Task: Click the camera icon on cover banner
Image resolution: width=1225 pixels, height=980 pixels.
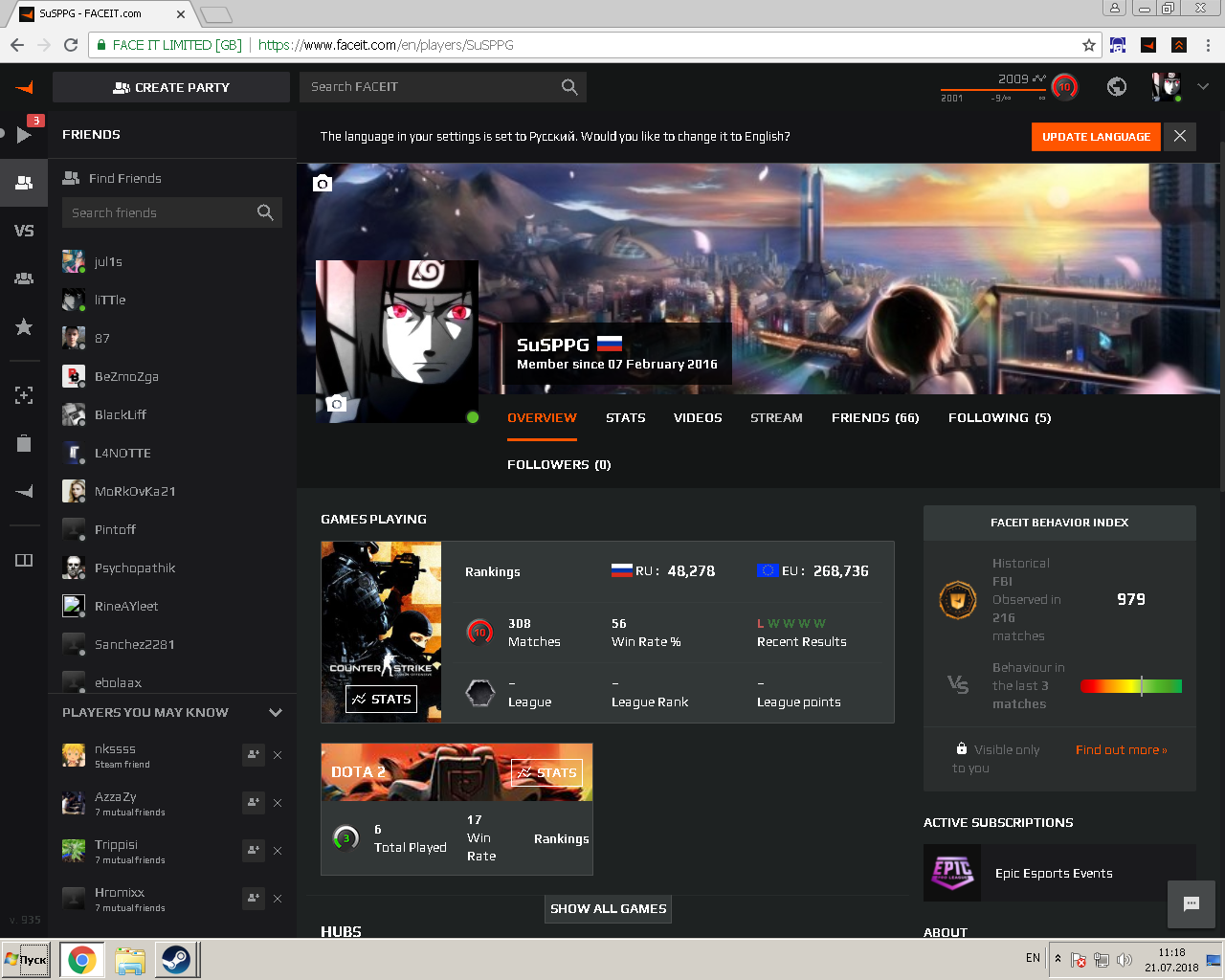Action: [x=323, y=183]
